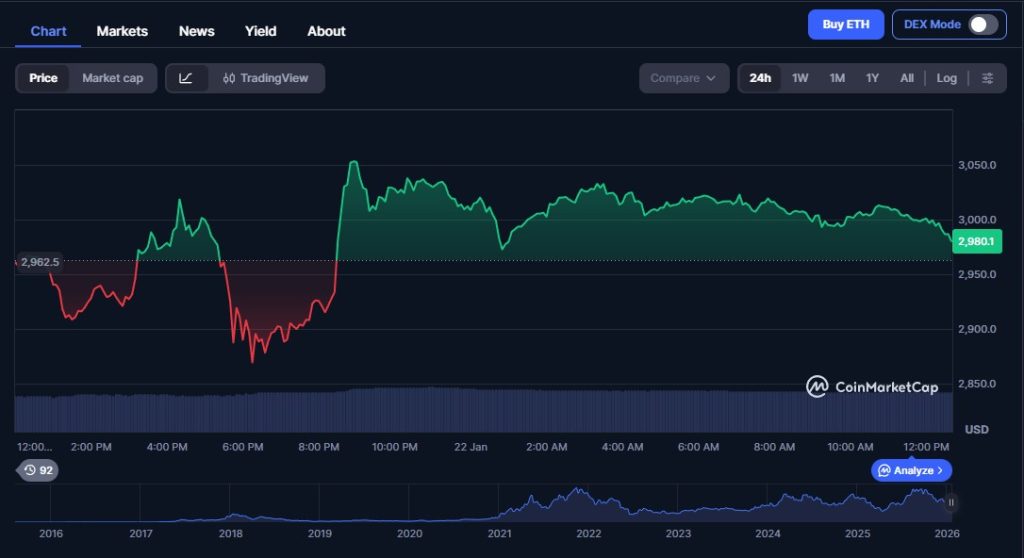Enable Log scale on chart
This screenshot has height=558, width=1024.
click(x=946, y=78)
